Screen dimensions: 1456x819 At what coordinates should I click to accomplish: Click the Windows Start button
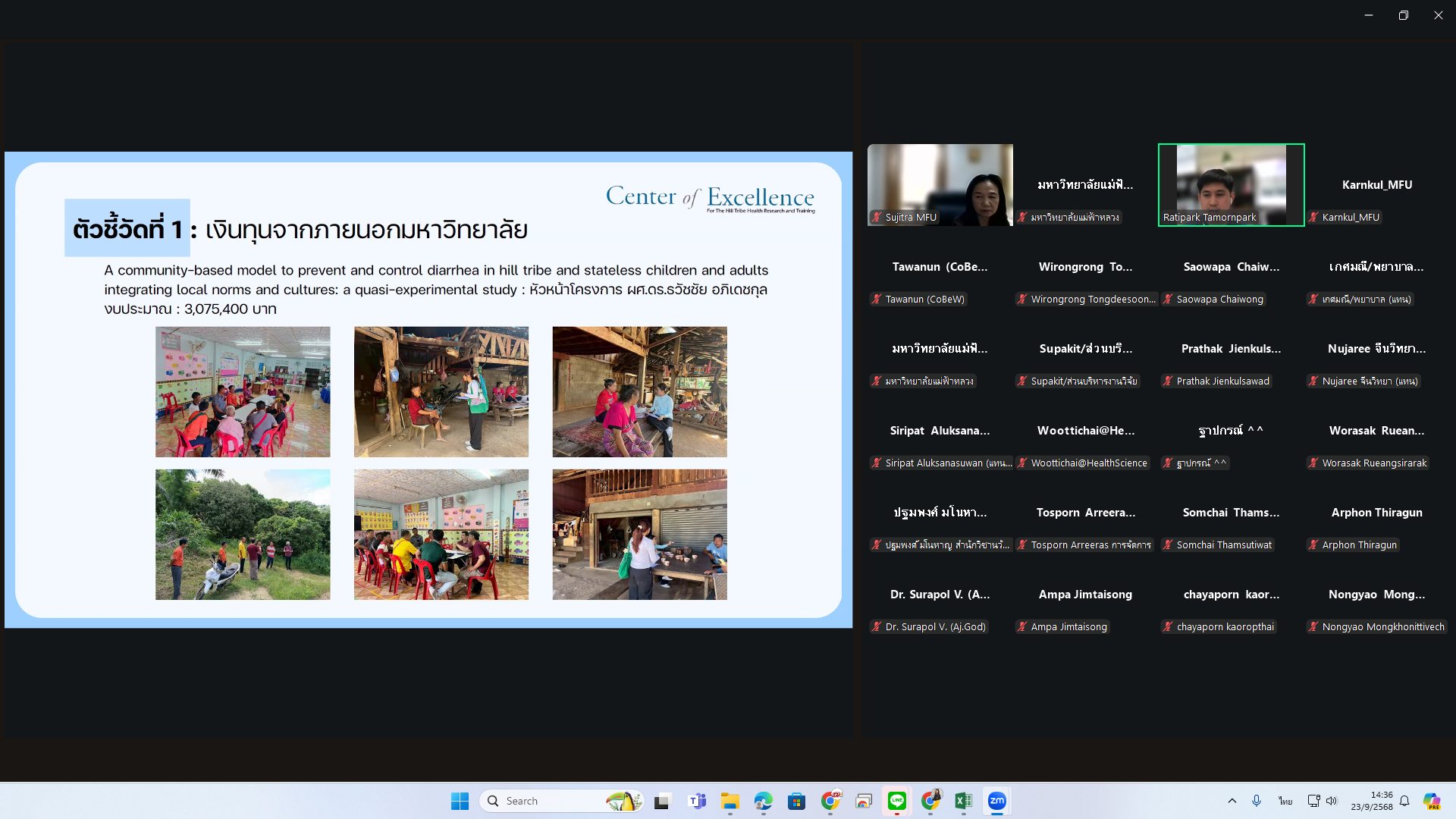(460, 801)
